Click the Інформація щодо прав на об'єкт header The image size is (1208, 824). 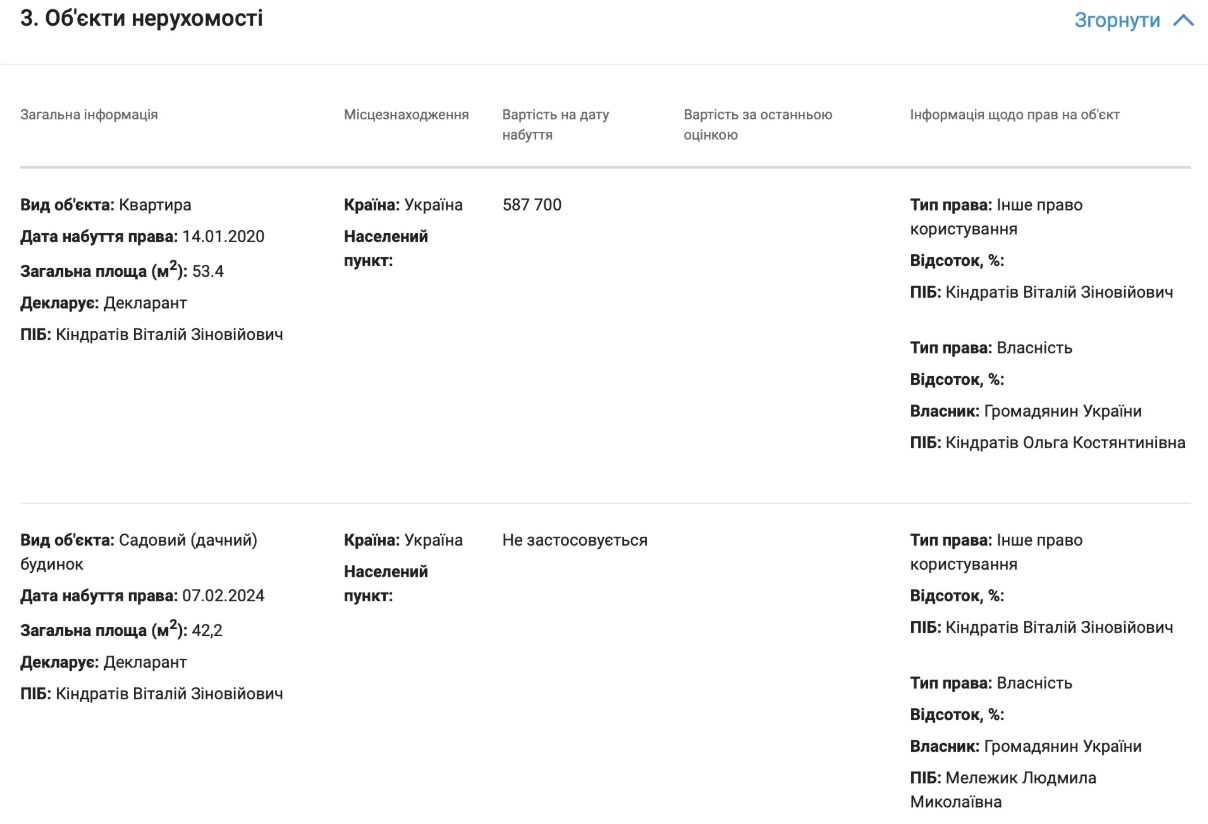[x=1014, y=114]
